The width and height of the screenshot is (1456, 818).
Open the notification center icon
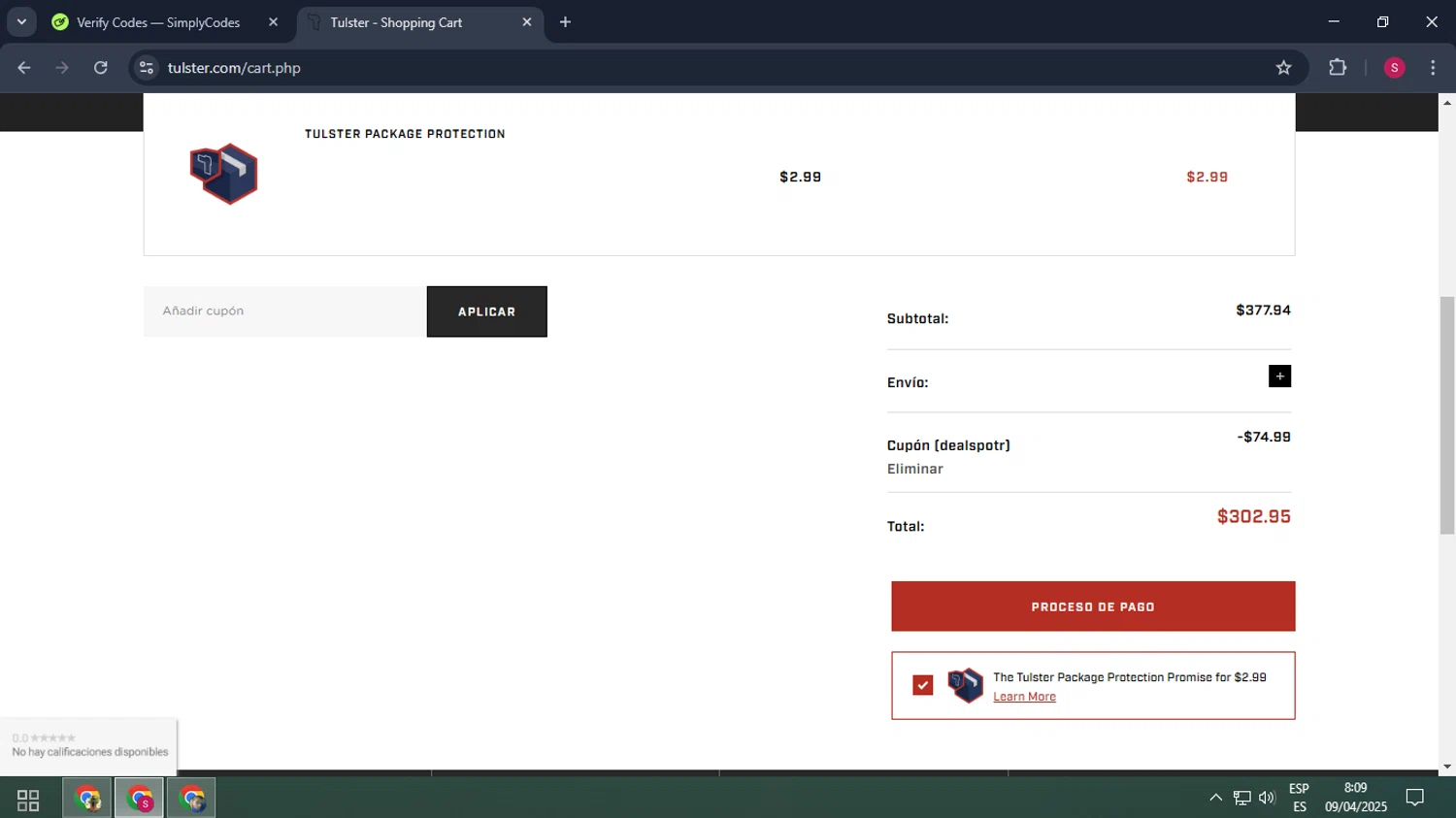[1415, 798]
